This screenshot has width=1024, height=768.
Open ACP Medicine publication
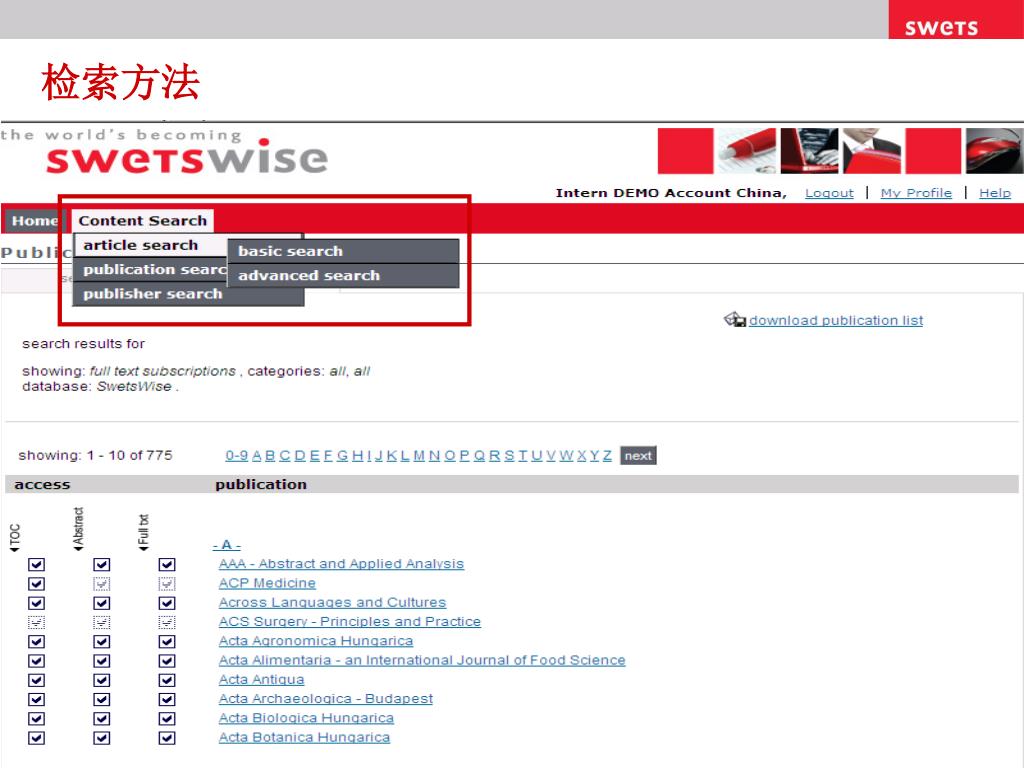point(267,583)
